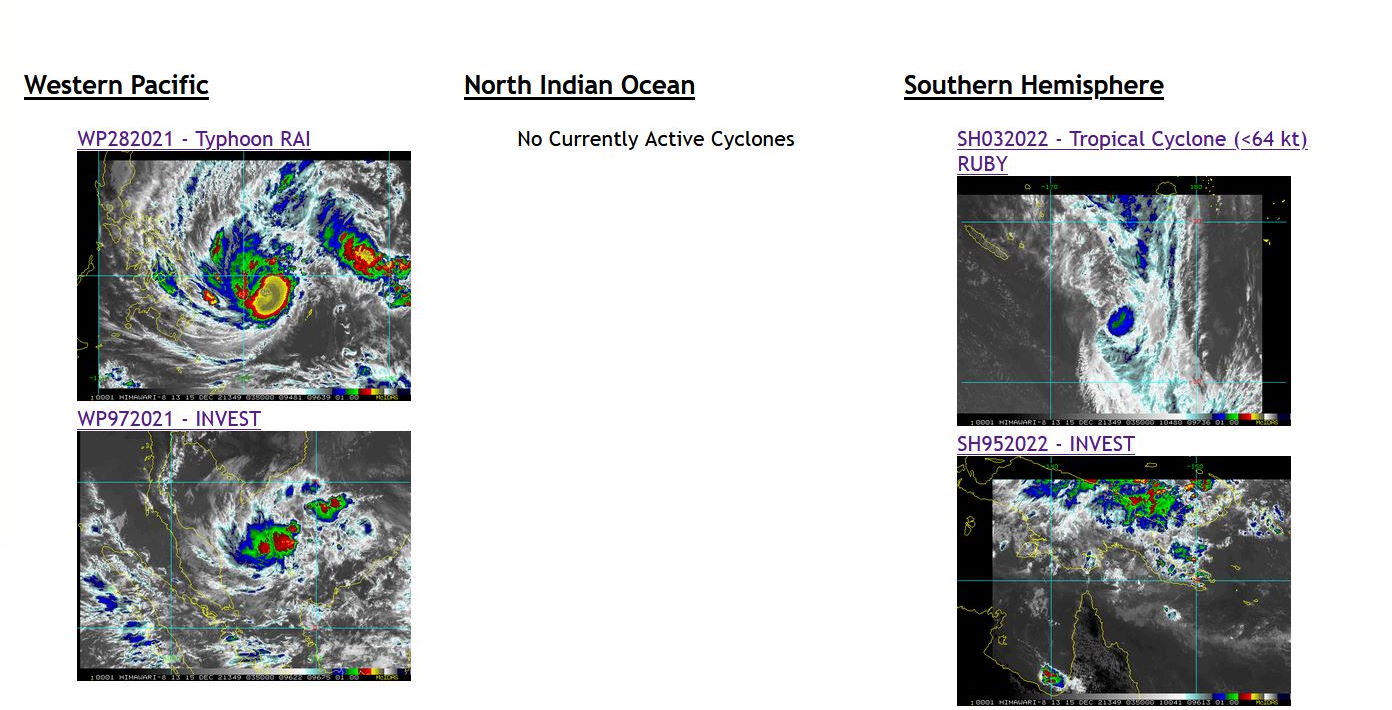Click the Southern Hemisphere heading
Image resolution: width=1392 pixels, height=710 pixels.
coord(1033,86)
